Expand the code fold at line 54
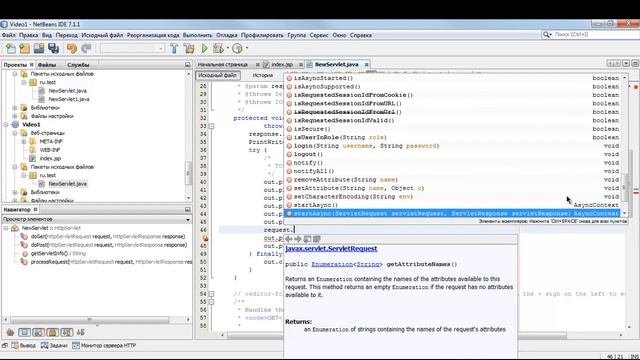The image size is (640, 360). (211, 294)
